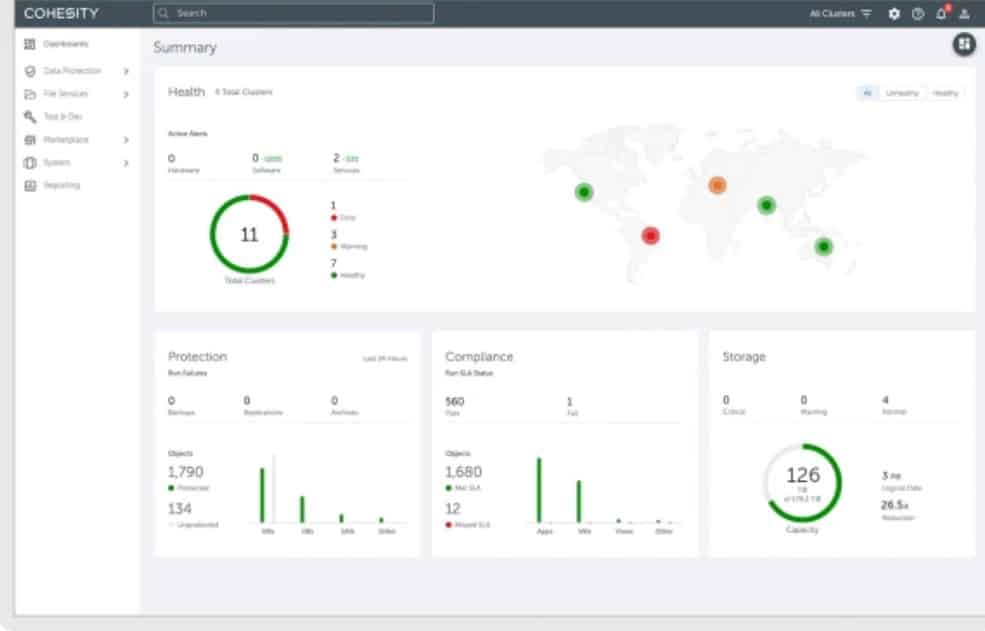Open the All Clusters filter dropdown
The image size is (985, 631).
[840, 13]
